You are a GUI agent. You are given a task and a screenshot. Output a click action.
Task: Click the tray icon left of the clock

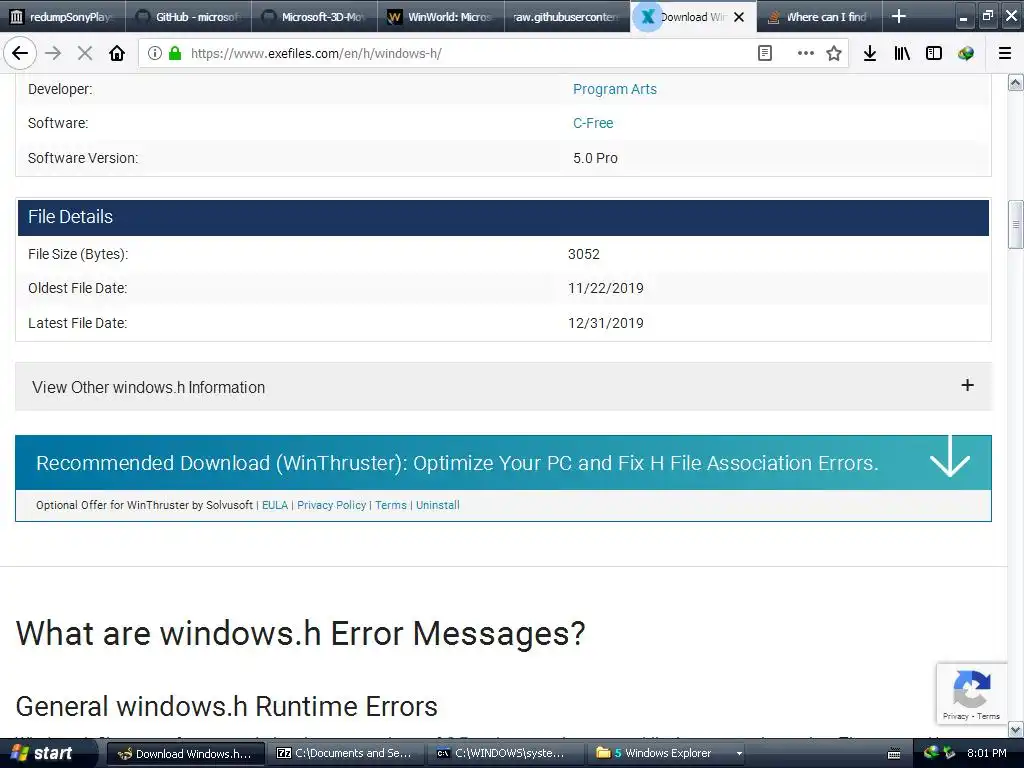[949, 753]
